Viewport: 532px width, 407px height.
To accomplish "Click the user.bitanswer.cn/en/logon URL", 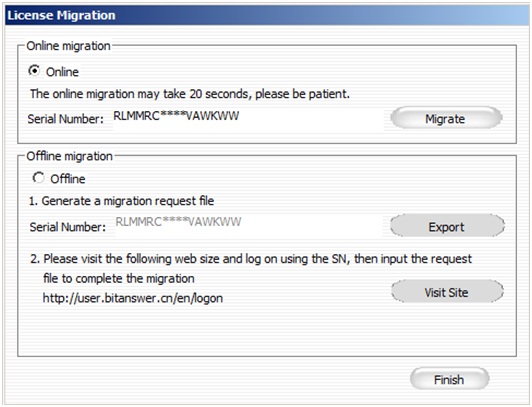I will [x=133, y=298].
